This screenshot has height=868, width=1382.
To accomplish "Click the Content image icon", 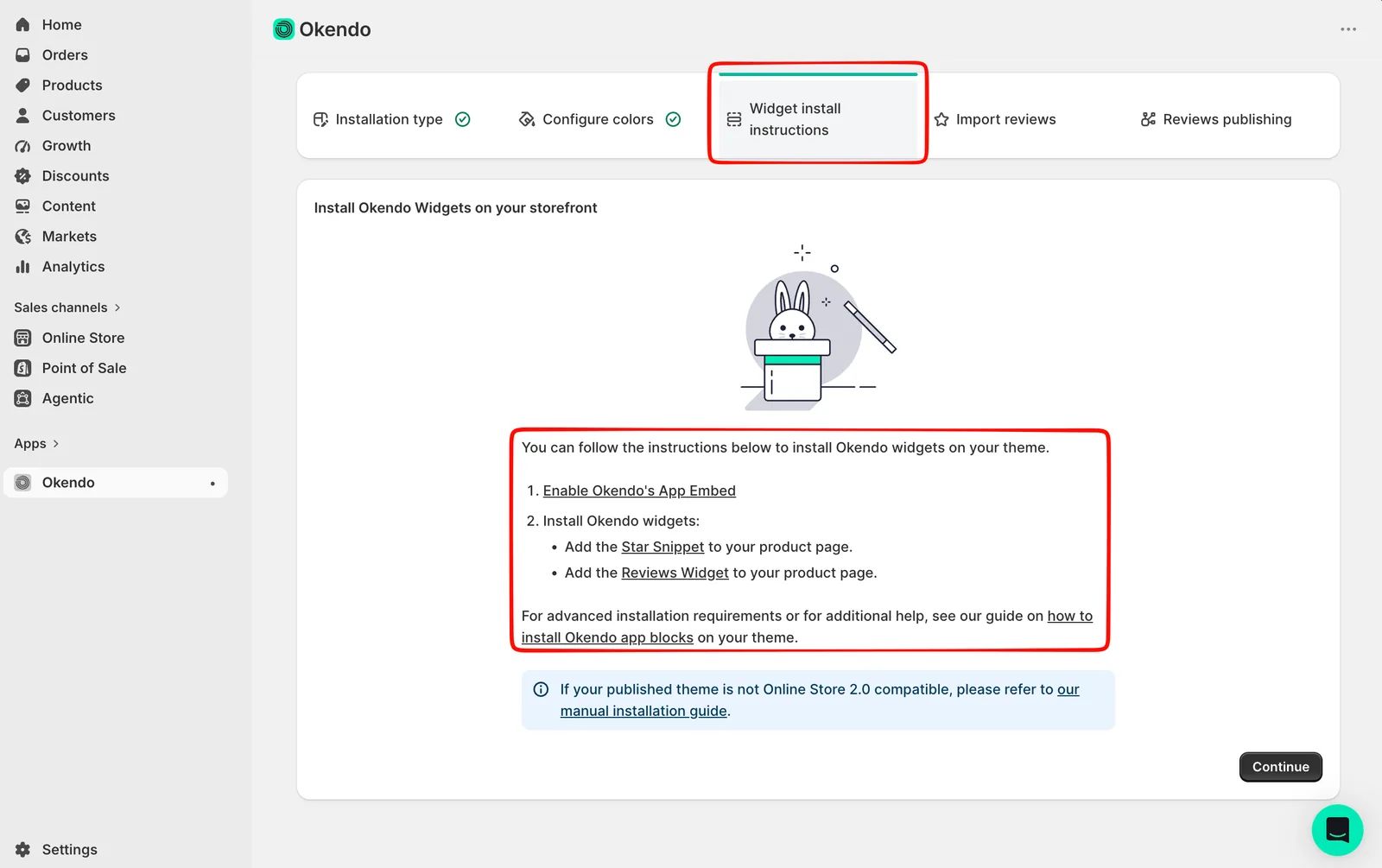I will (23, 206).
